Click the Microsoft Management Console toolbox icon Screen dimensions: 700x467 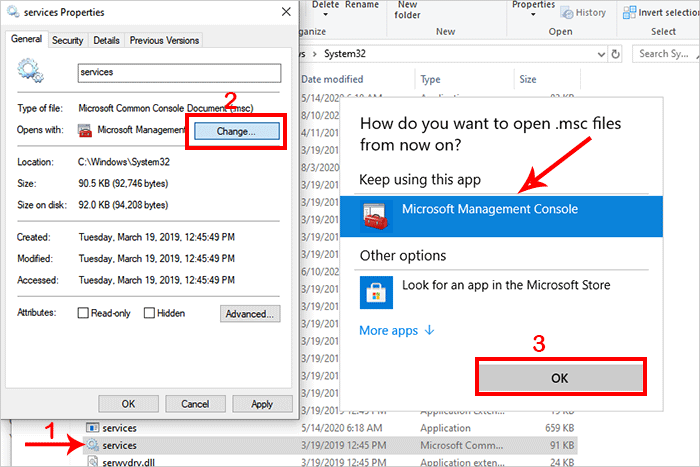[376, 216]
